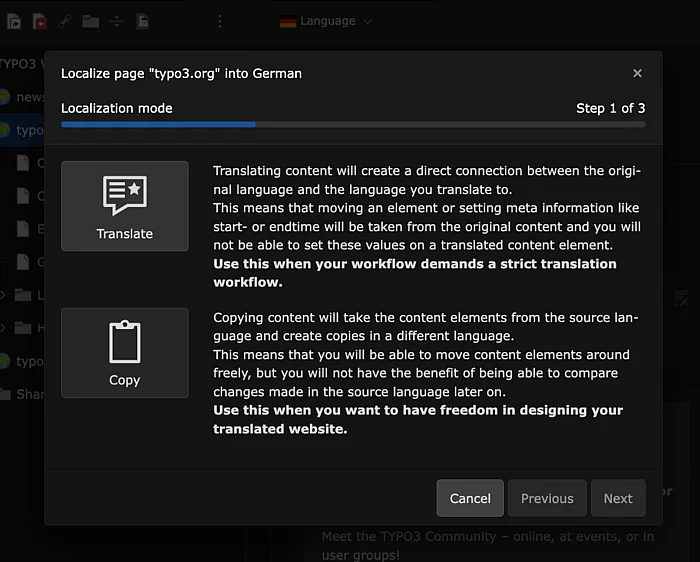Click the page icon of tree row starting 'G'

[x=23, y=262]
